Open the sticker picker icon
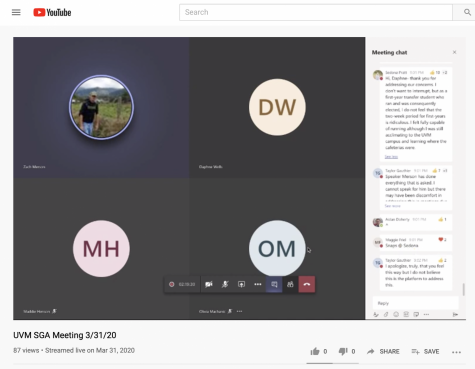 pyautogui.click(x=416, y=314)
